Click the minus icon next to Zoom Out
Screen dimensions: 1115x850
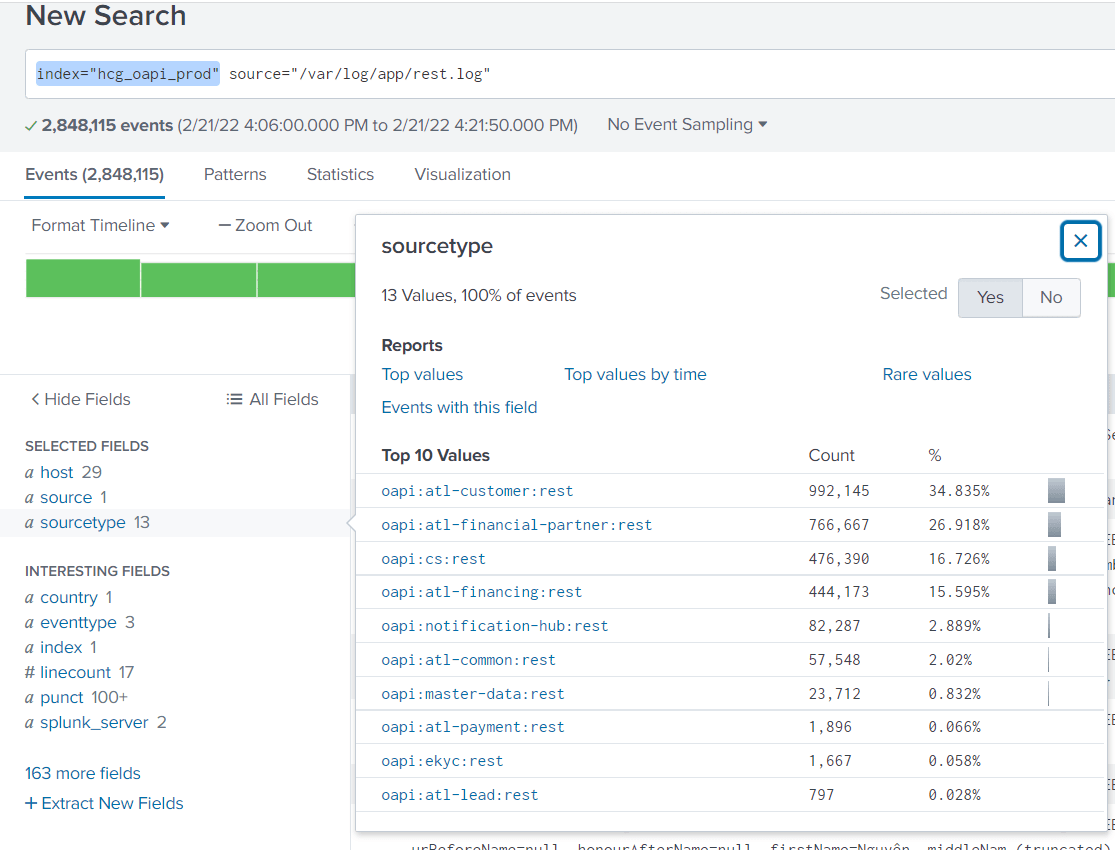tap(224, 225)
